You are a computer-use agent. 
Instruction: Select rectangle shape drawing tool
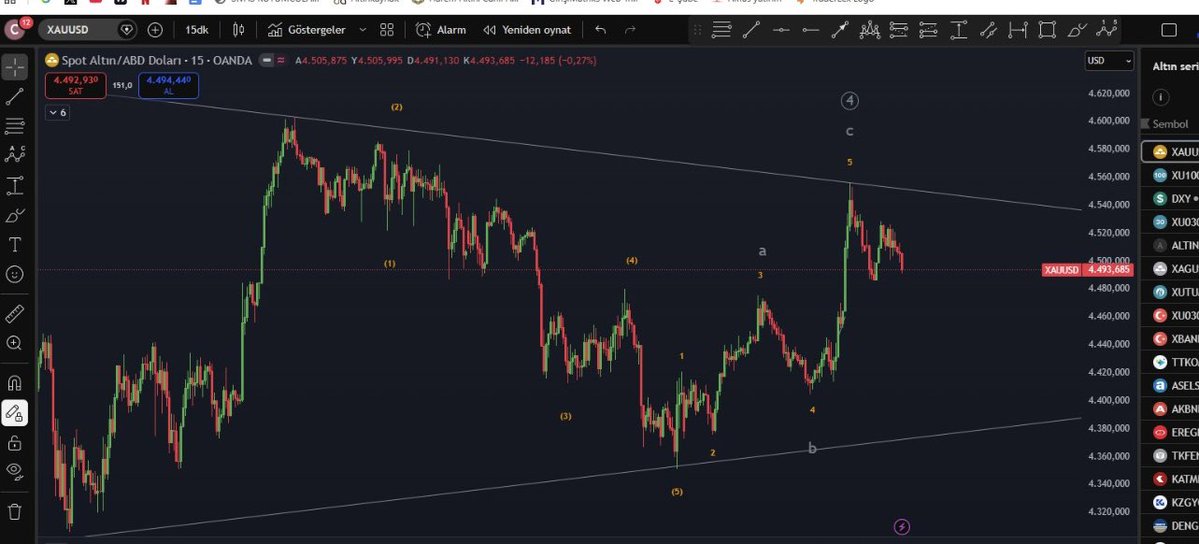1048,30
